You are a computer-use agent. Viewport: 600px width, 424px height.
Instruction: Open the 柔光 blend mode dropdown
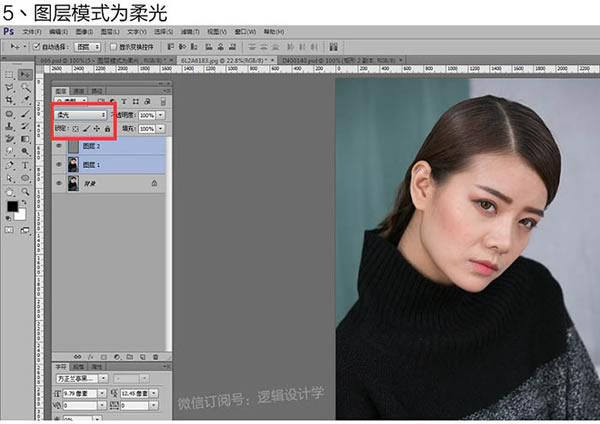coord(79,115)
